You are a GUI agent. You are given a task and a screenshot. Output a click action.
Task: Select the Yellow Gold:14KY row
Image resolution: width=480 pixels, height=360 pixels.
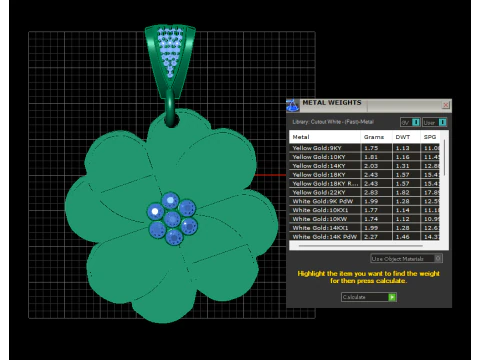pos(365,166)
